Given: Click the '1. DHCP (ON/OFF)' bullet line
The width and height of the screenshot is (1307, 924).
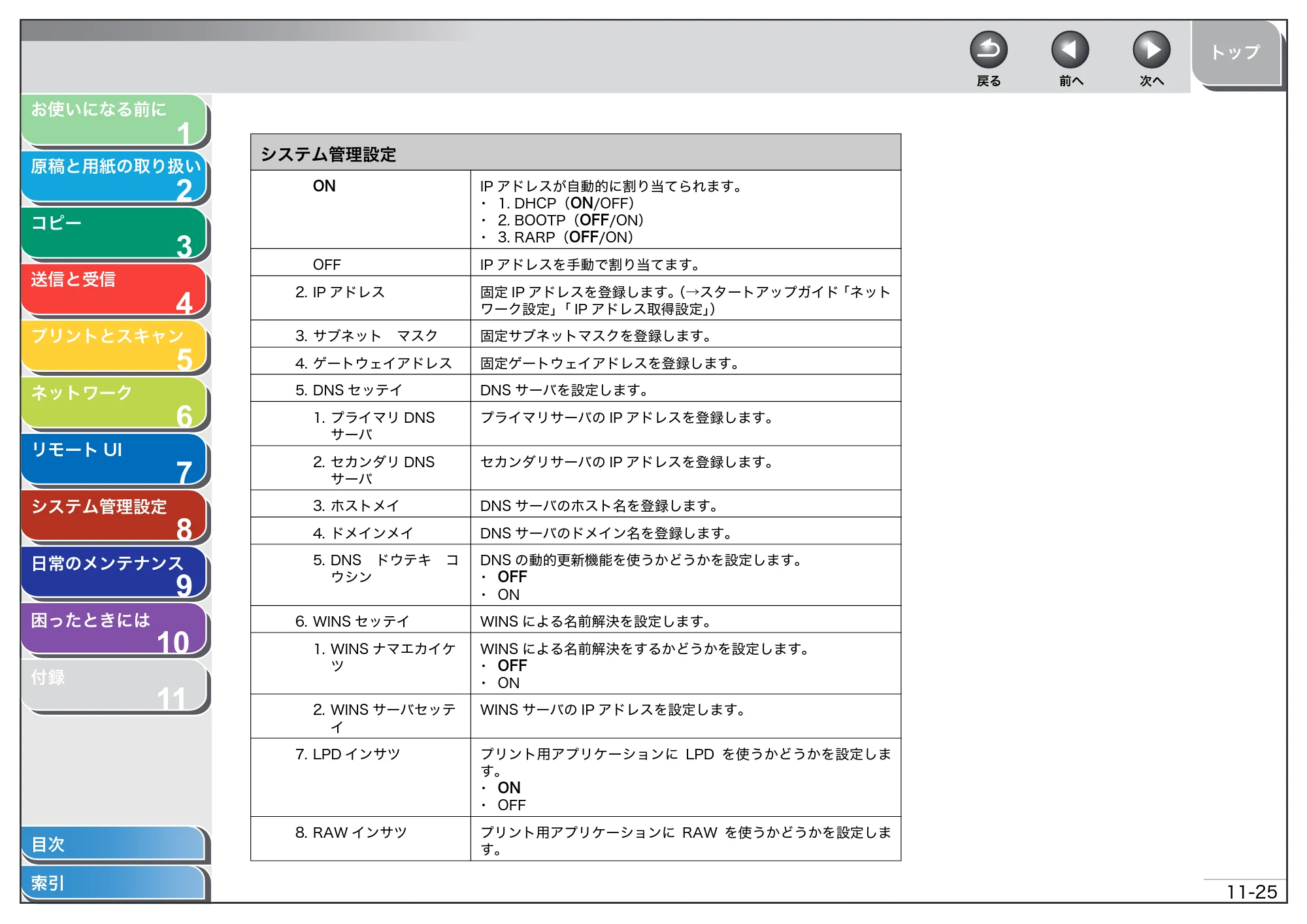Looking at the screenshot, I should [x=559, y=203].
